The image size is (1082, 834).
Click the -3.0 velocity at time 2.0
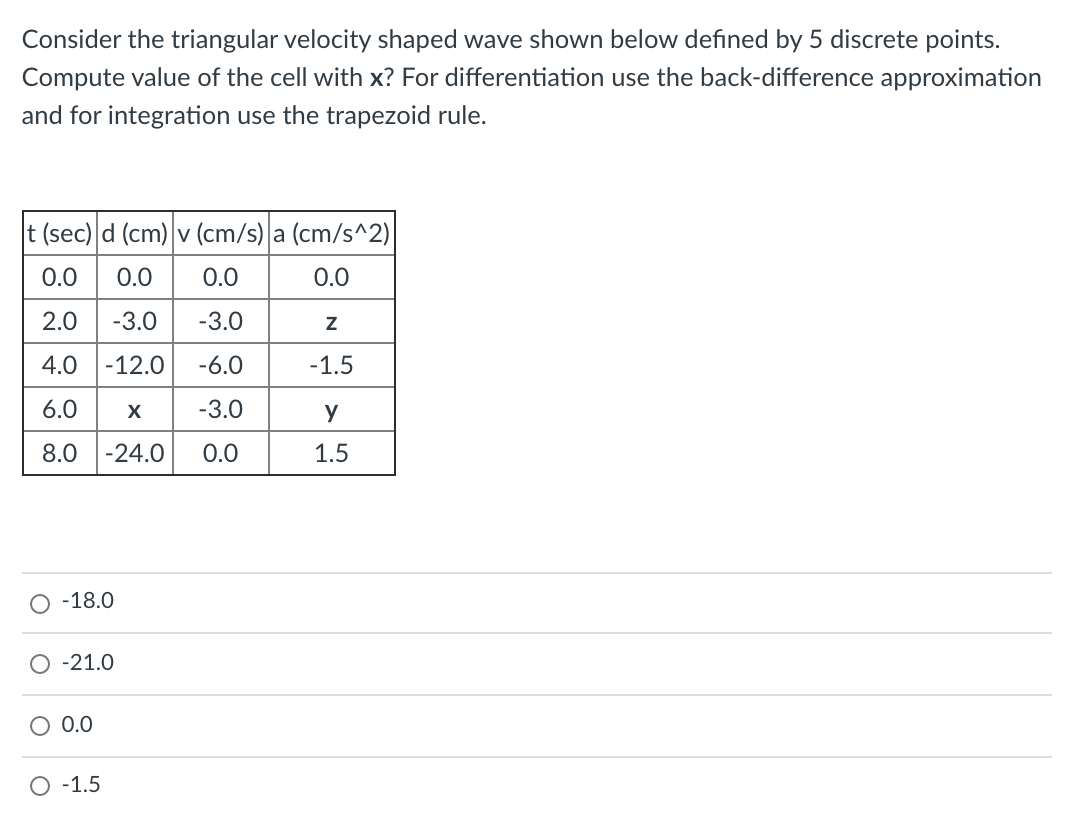click(220, 321)
